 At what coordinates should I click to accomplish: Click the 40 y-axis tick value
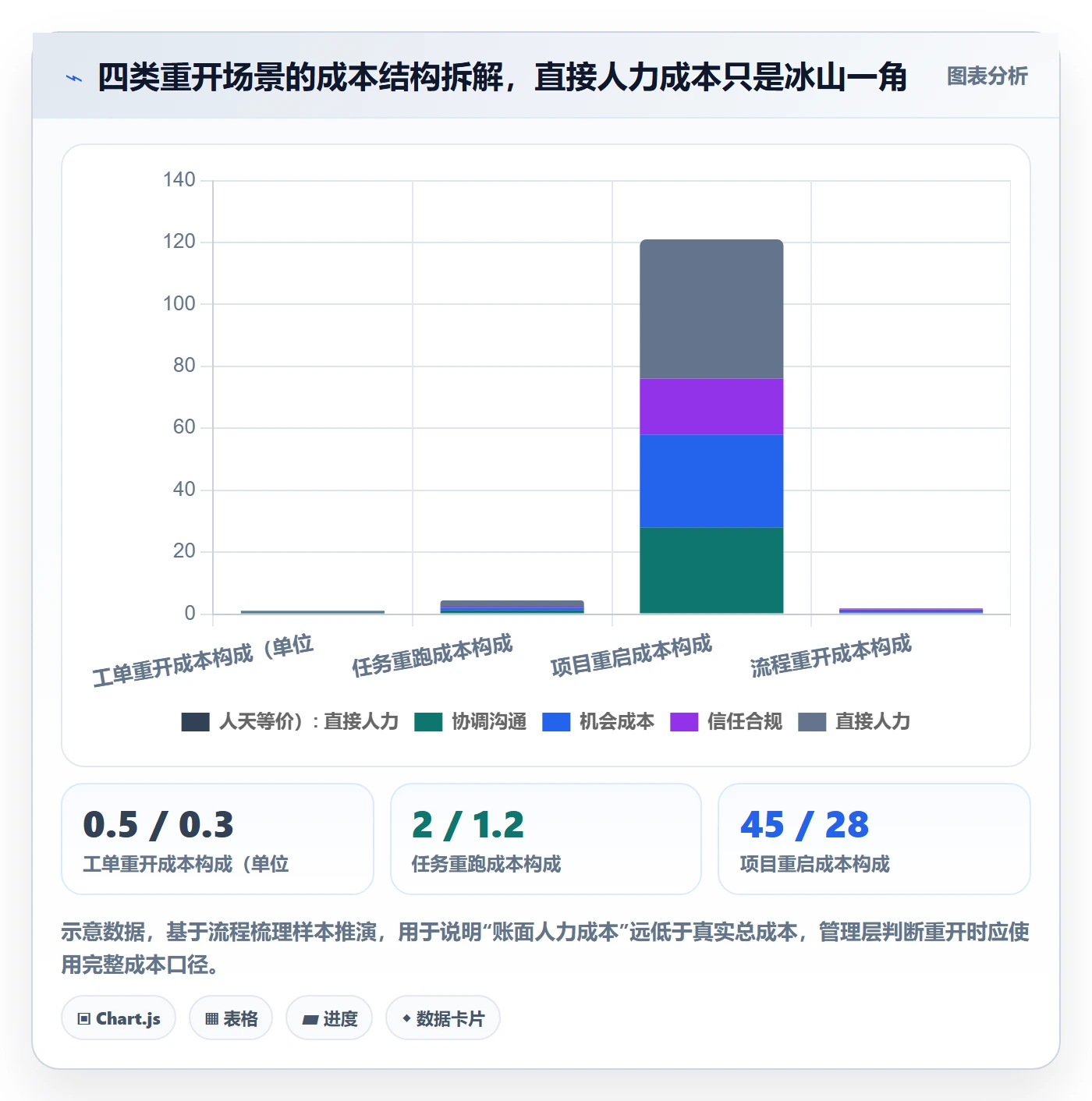184,490
